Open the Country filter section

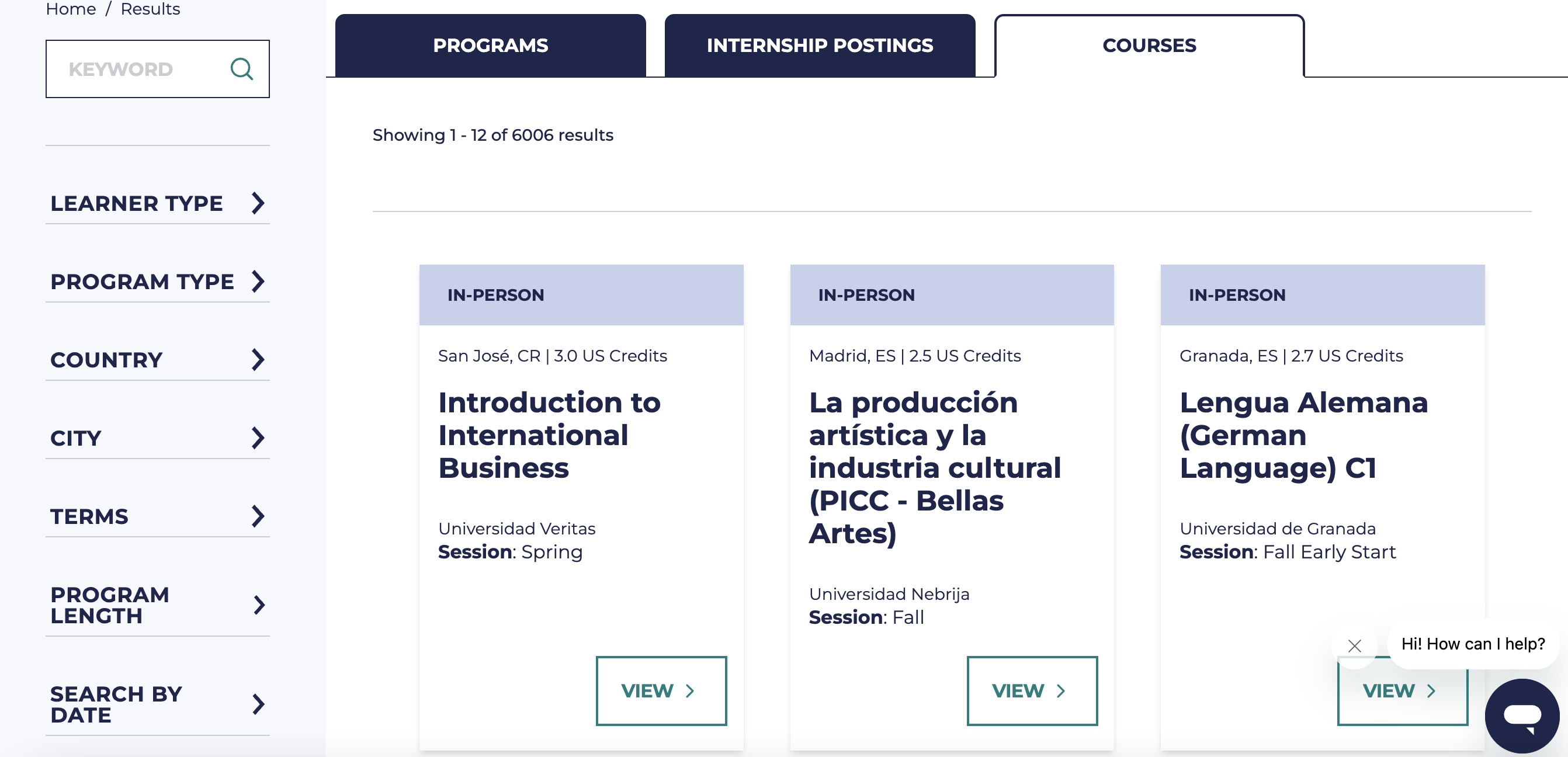coord(157,360)
